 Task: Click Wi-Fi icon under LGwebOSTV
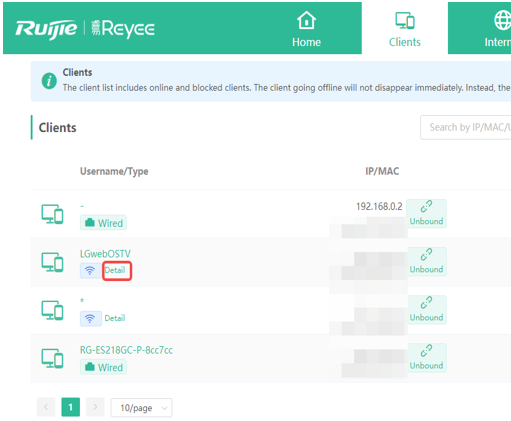(90, 270)
